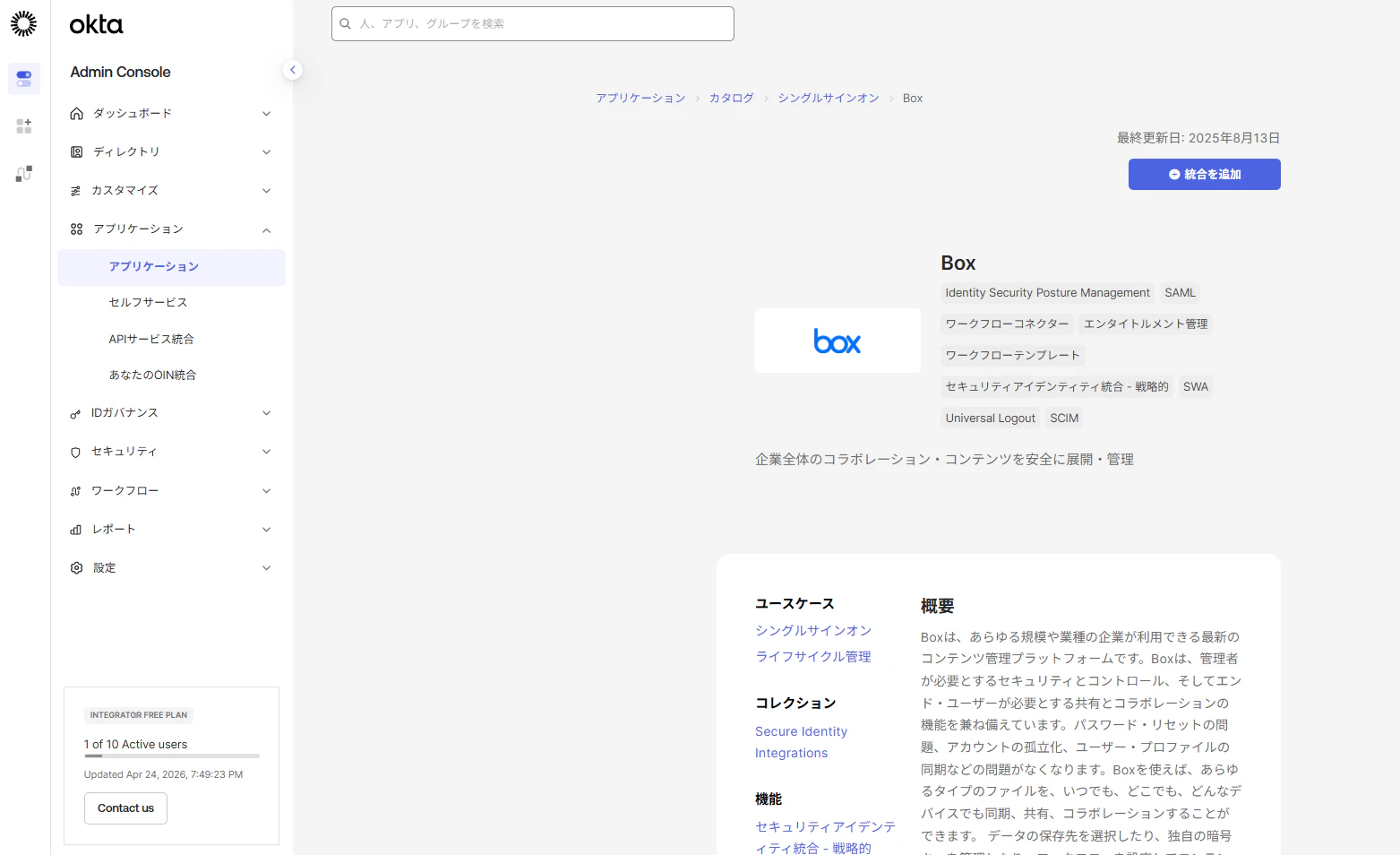The height and width of the screenshot is (855, 1400).
Task: Open the レポート menu label
Action: pos(114,530)
